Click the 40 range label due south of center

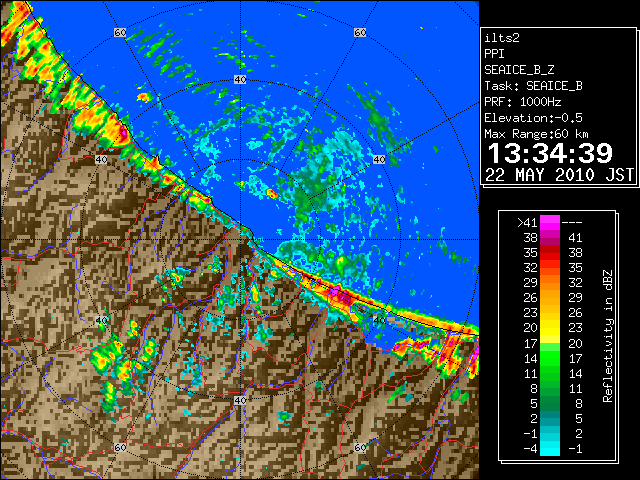click(x=240, y=400)
